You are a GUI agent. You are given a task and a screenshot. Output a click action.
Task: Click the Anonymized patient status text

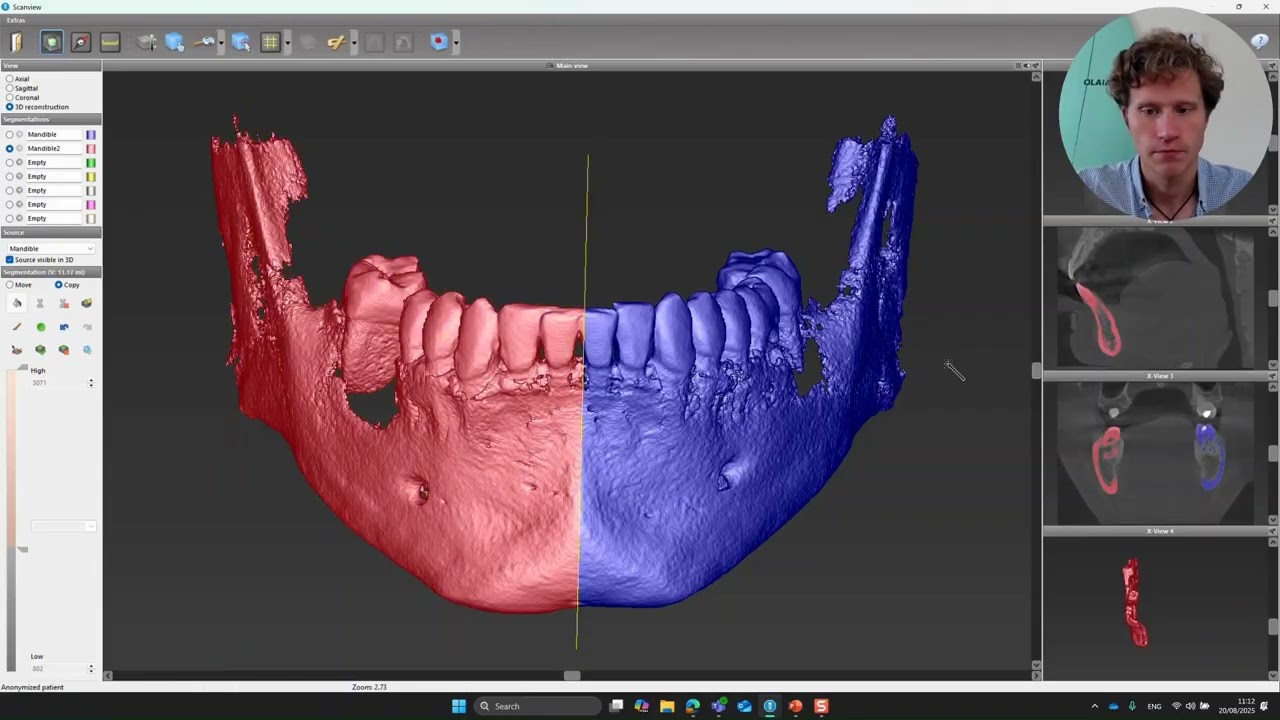tap(32, 687)
